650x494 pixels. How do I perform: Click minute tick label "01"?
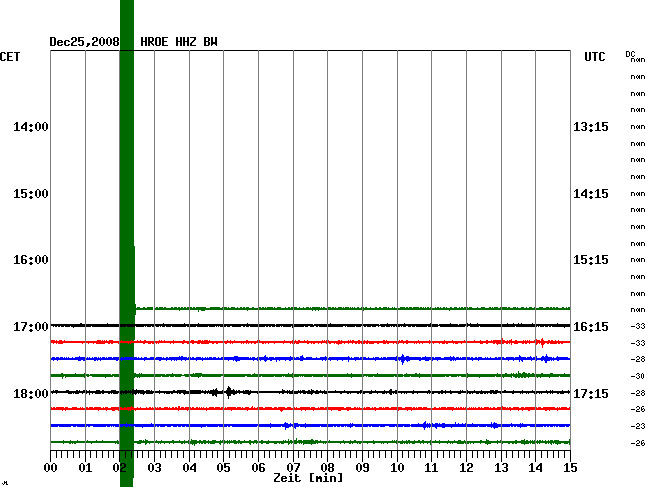click(85, 468)
